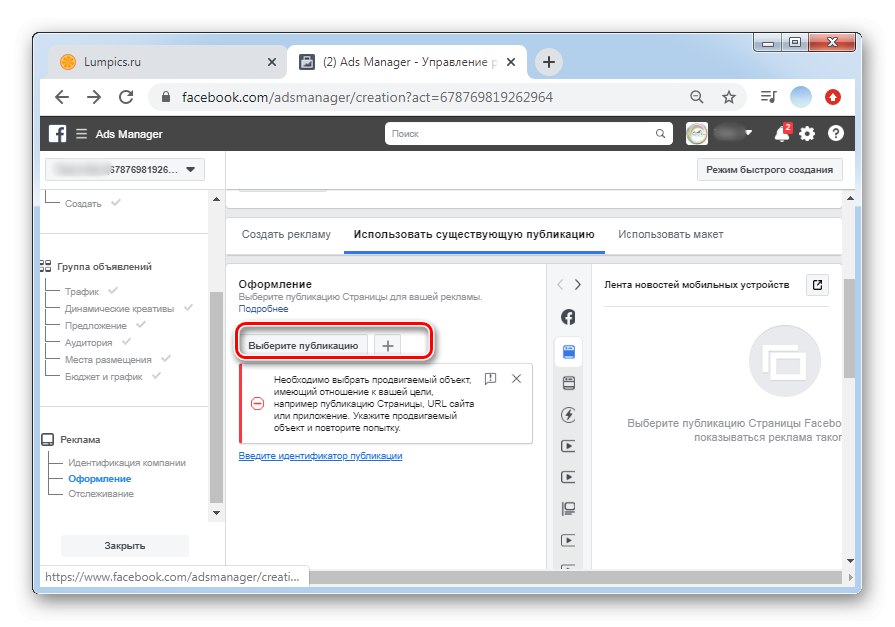Select the Ads Manager browser tab

point(408,62)
